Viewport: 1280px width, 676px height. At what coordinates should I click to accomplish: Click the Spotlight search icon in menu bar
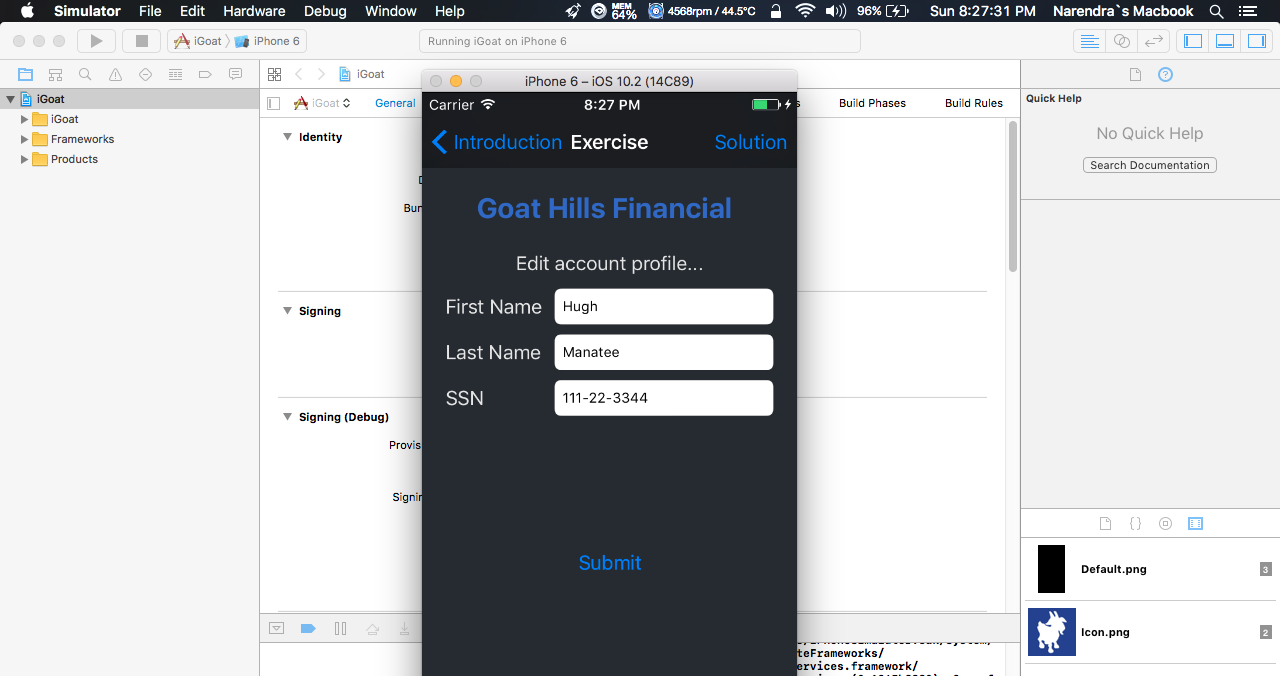pos(1216,11)
